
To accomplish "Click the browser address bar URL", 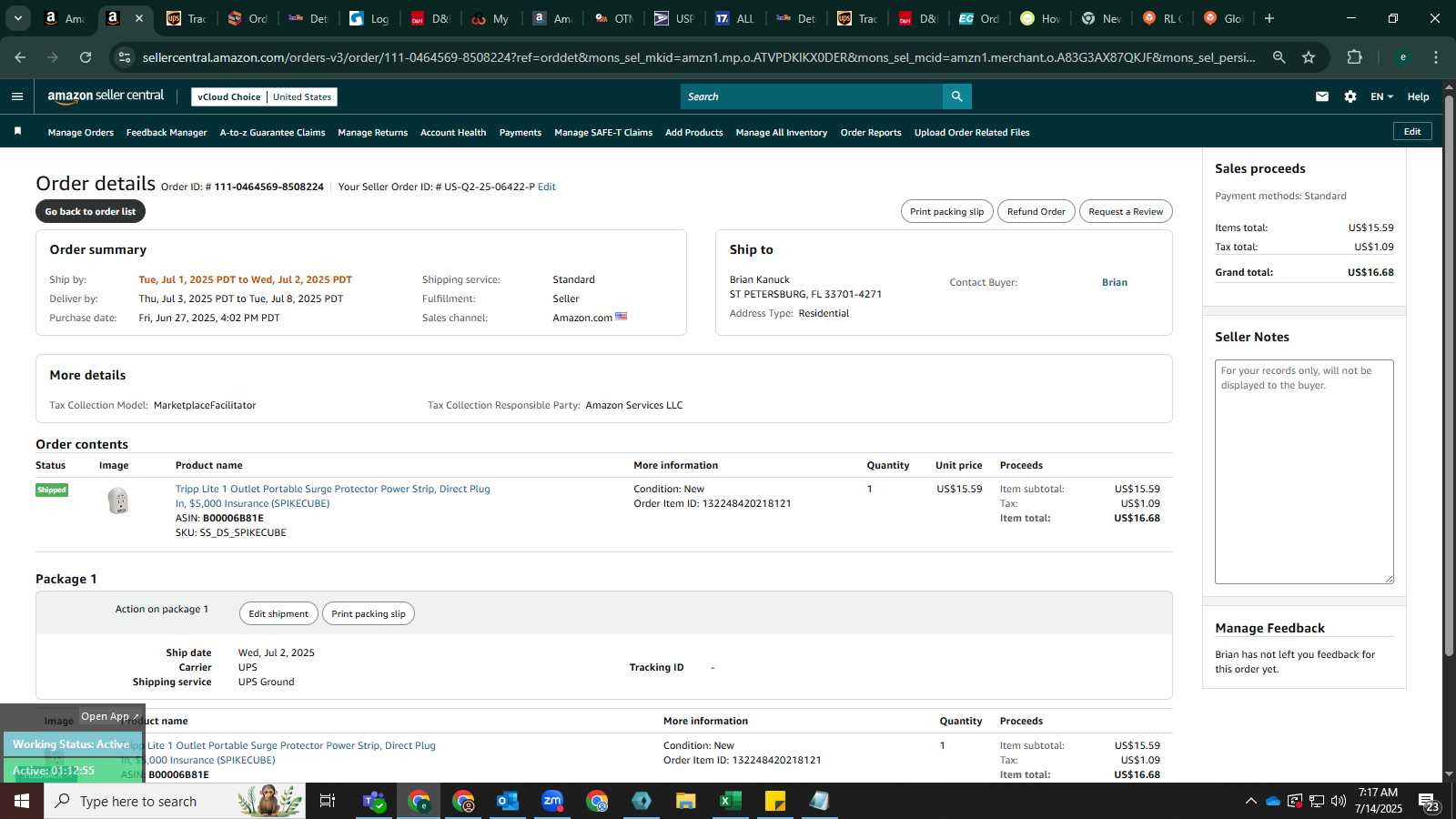I will click(699, 57).
